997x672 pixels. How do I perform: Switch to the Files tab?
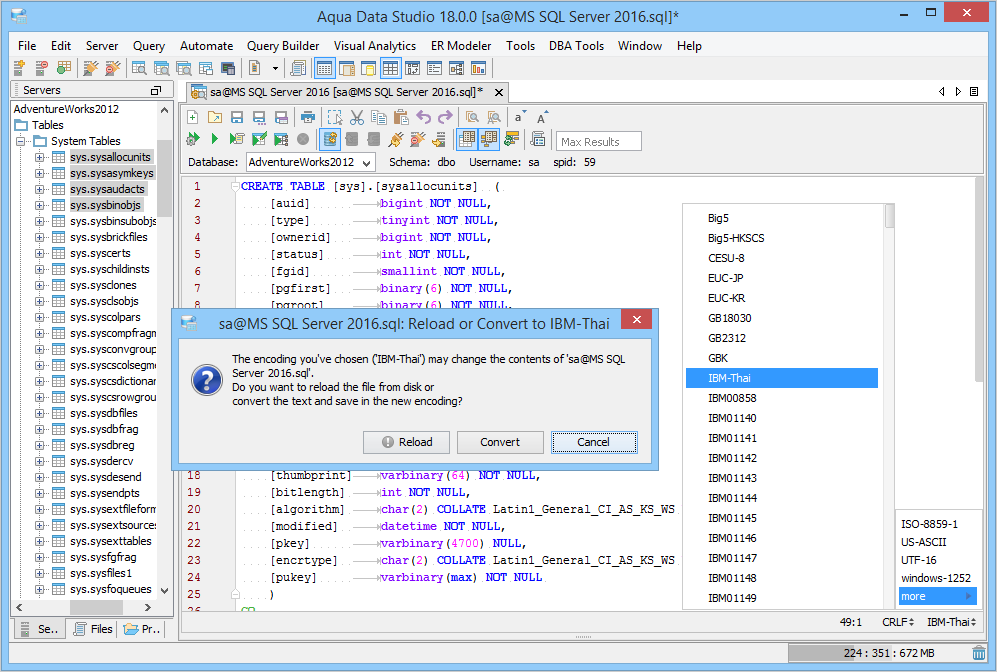92,629
